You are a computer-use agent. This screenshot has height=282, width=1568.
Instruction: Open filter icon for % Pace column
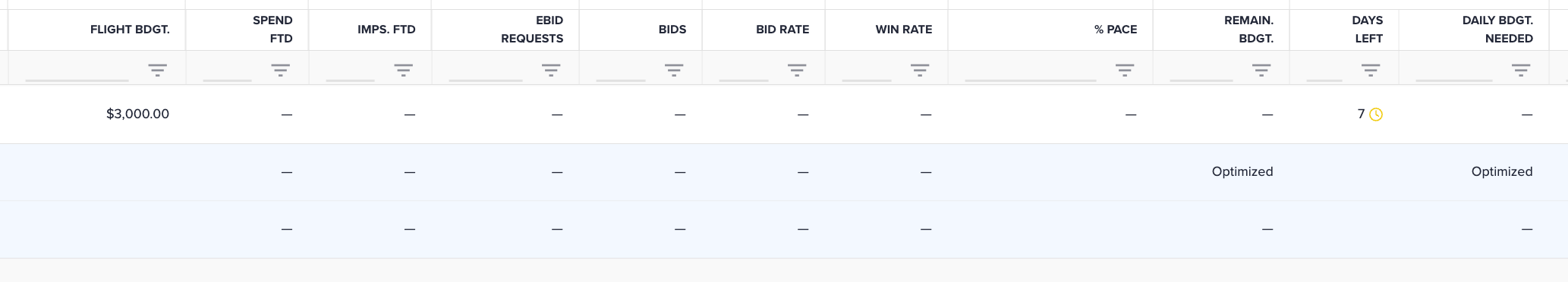pos(1124,70)
